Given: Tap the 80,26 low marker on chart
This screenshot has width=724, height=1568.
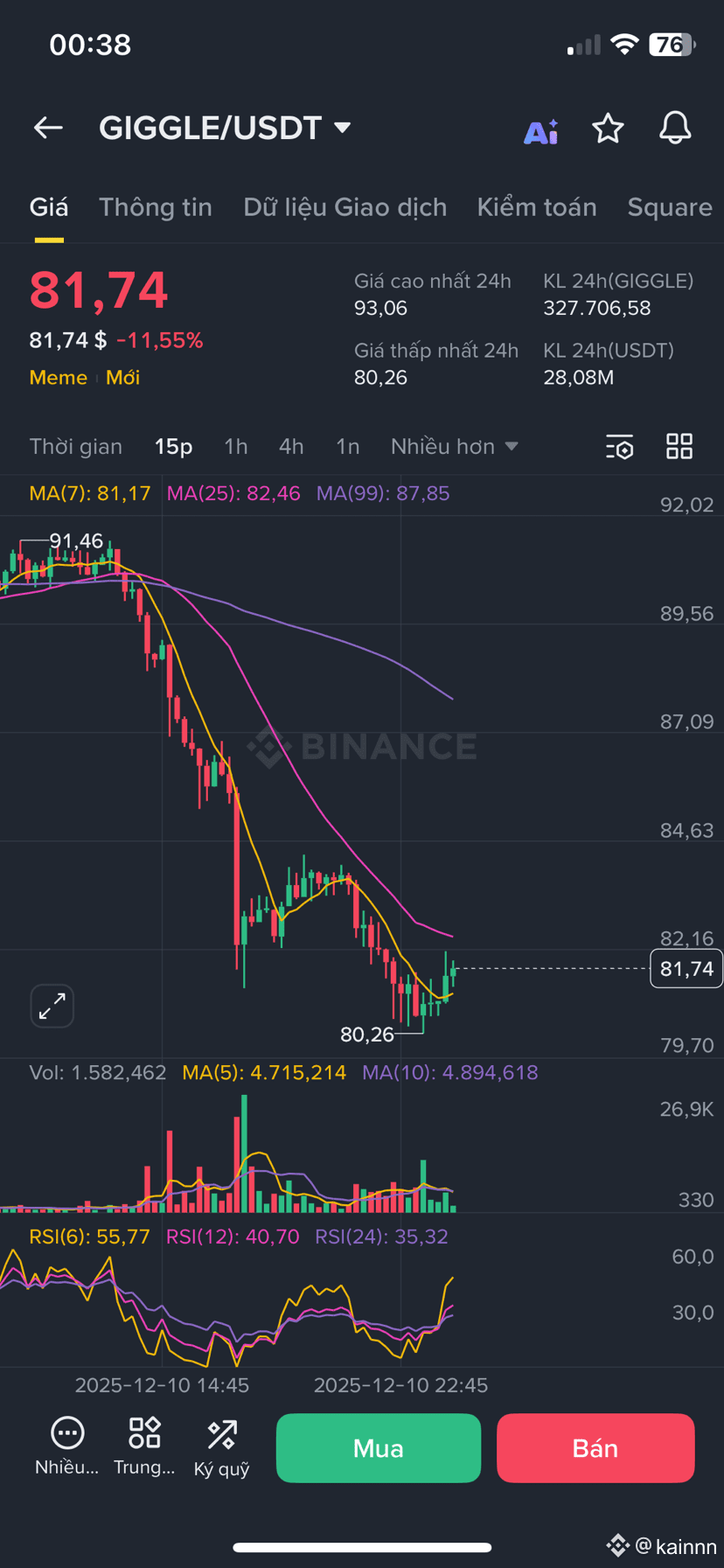Looking at the screenshot, I should click(367, 1035).
